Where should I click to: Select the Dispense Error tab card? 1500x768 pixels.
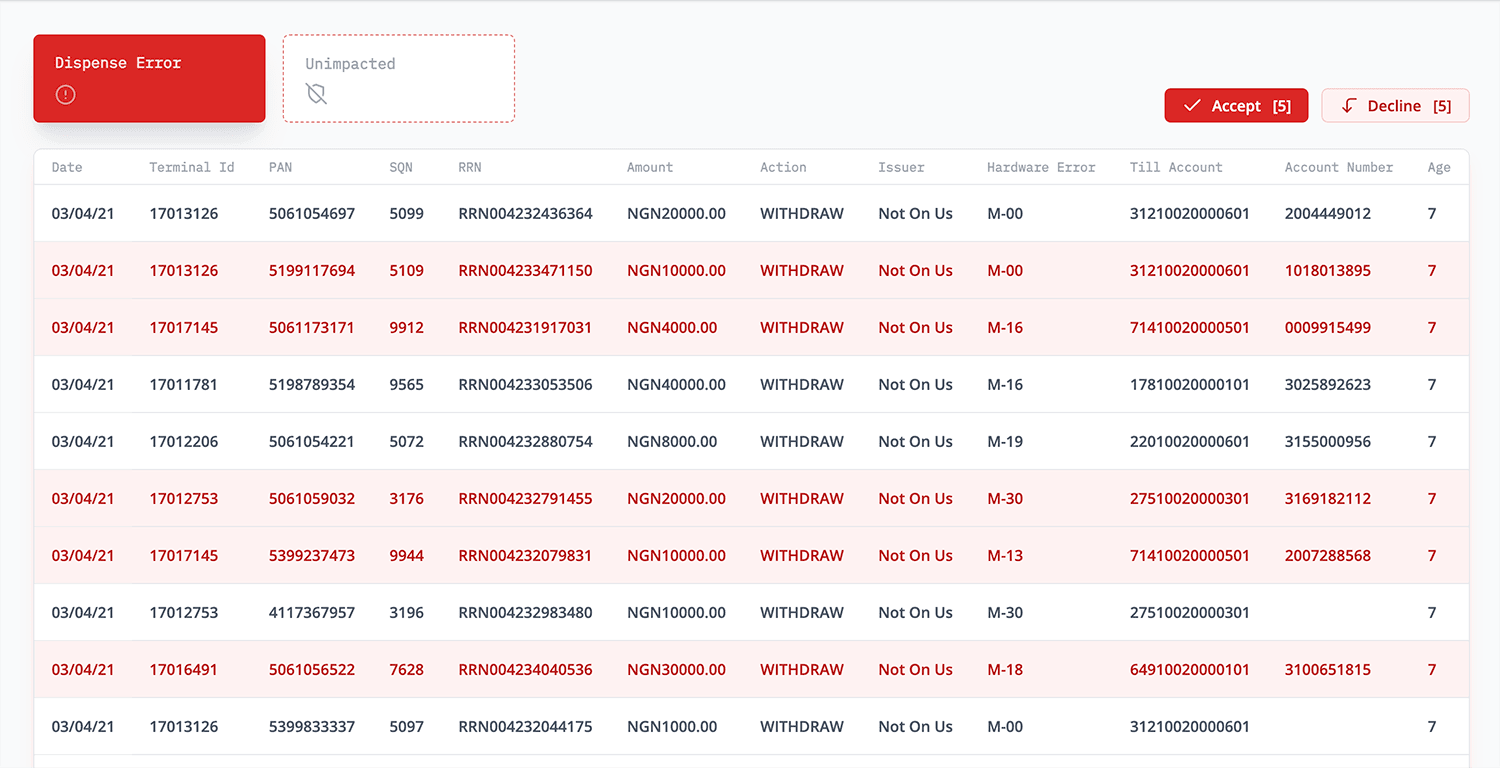click(x=149, y=79)
